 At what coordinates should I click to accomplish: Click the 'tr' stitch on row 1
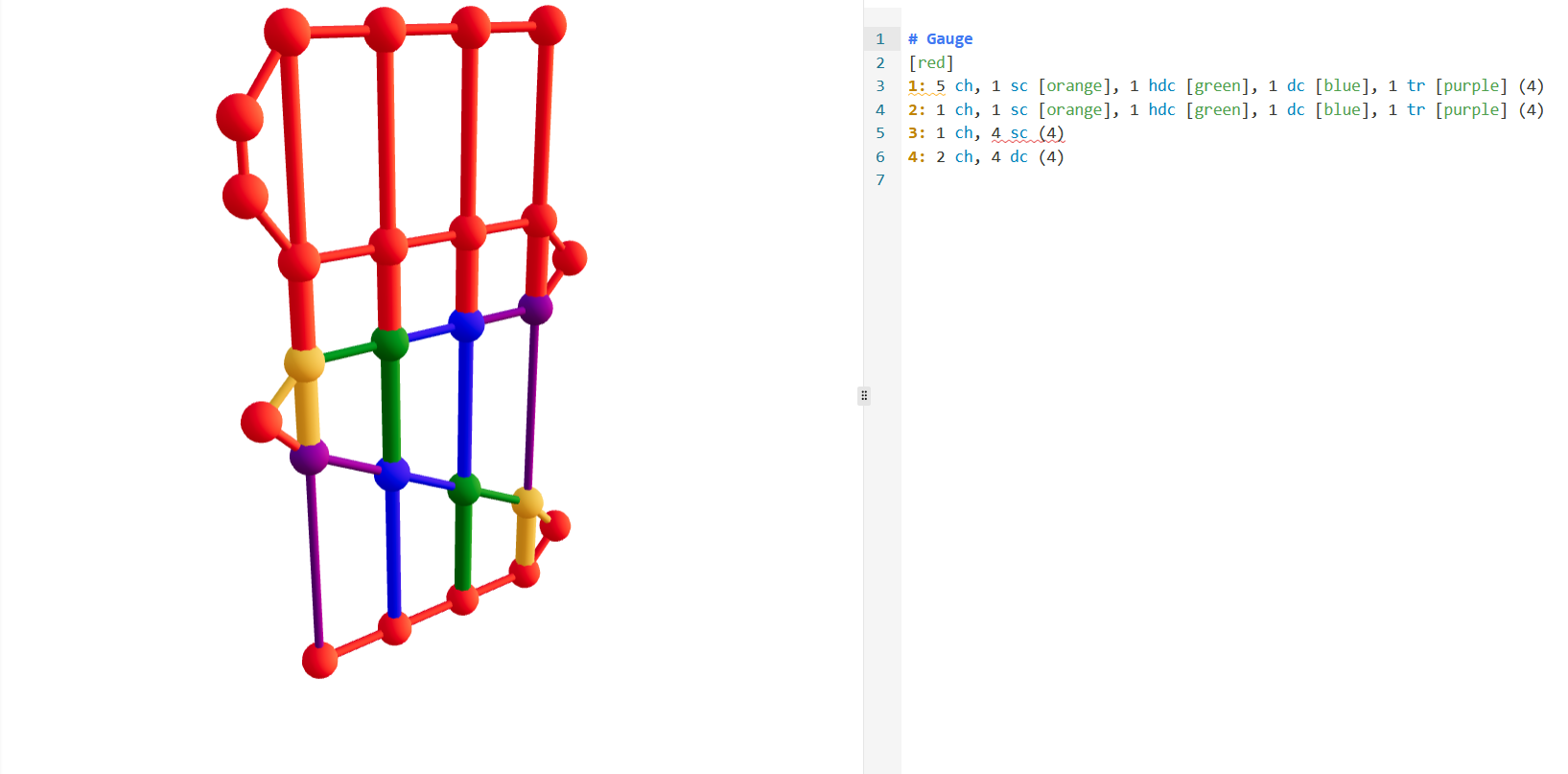pyautogui.click(x=1416, y=86)
